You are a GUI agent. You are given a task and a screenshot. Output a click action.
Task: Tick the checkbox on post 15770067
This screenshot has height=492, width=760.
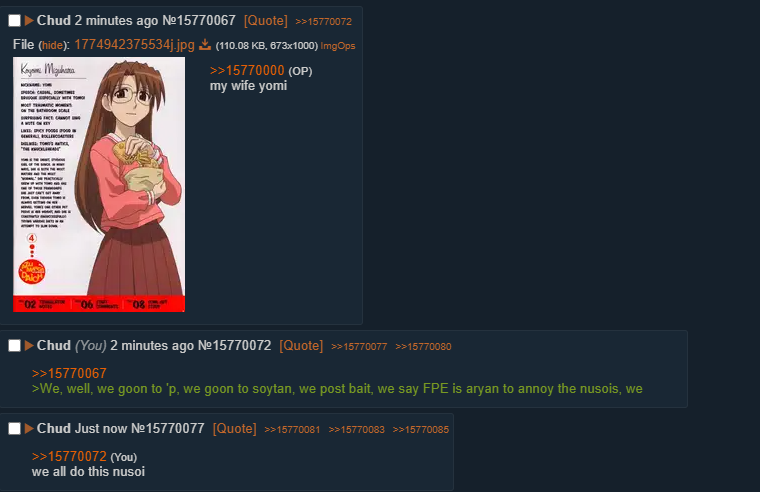pos(15,20)
